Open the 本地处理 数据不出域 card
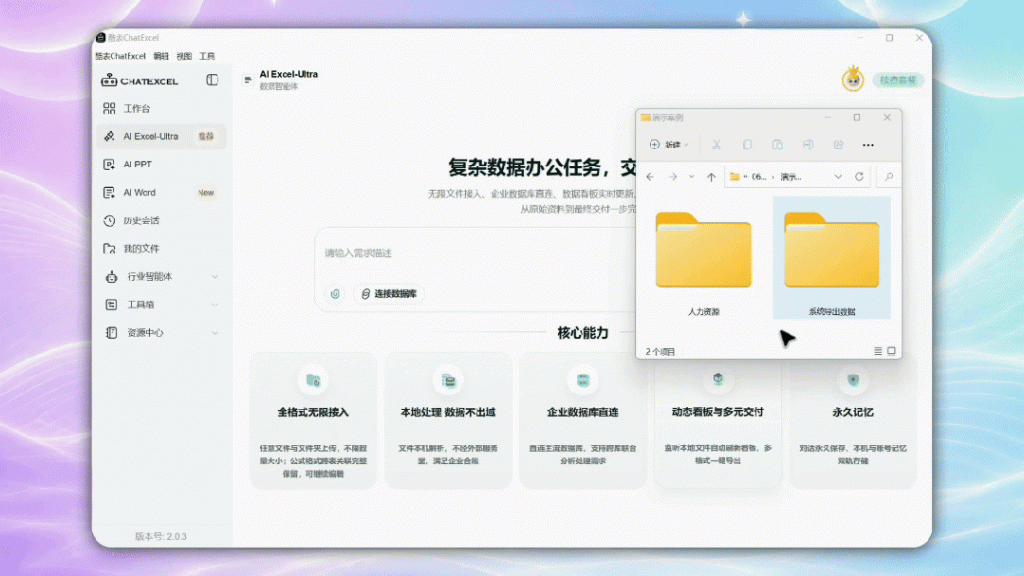 click(x=448, y=421)
